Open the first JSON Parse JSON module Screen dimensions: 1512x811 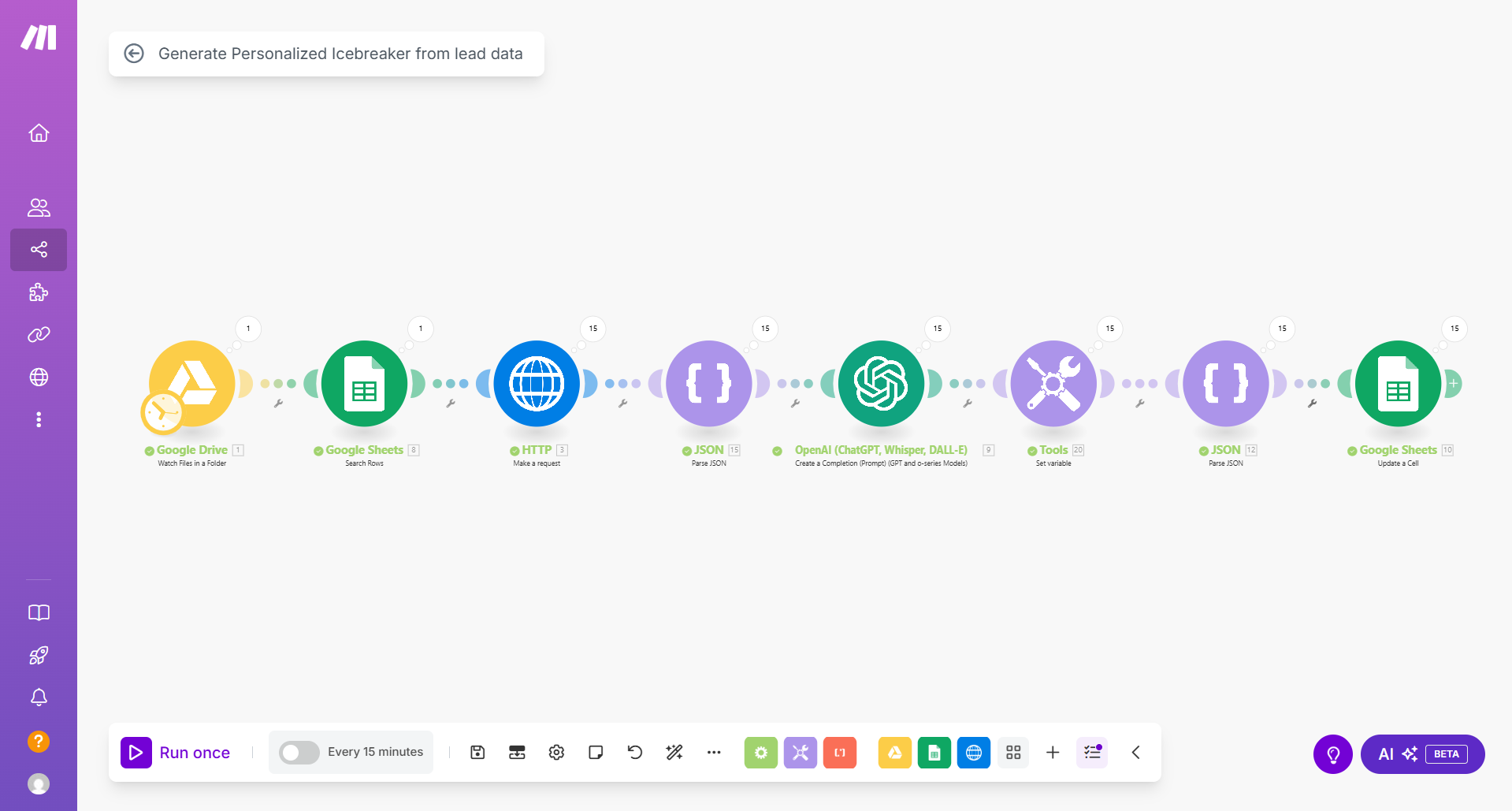[709, 384]
